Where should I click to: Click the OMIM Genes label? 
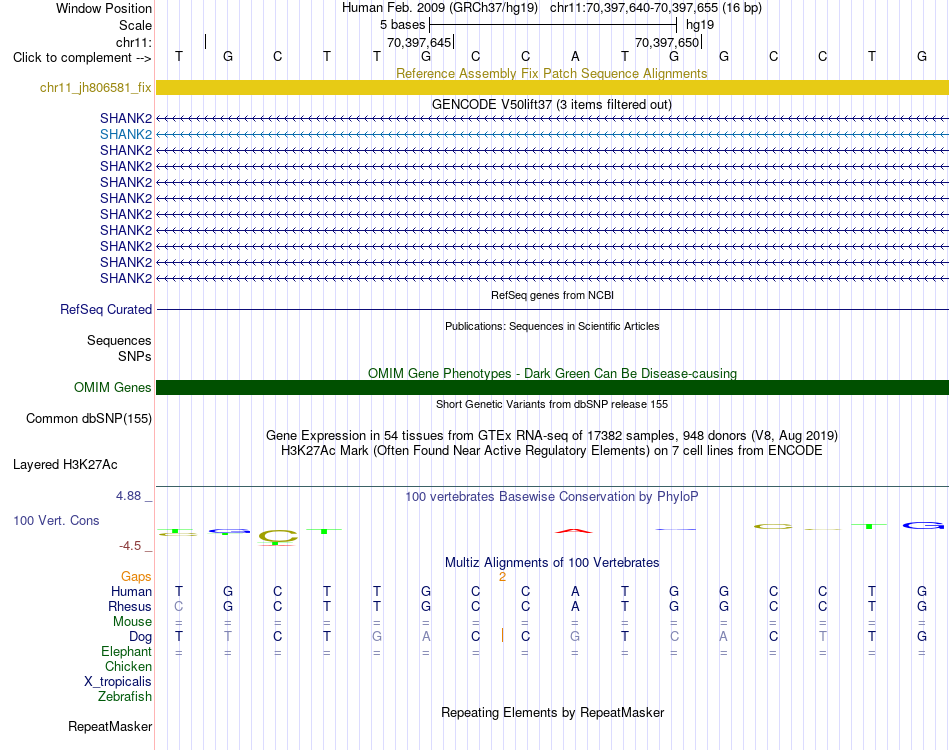(112, 388)
